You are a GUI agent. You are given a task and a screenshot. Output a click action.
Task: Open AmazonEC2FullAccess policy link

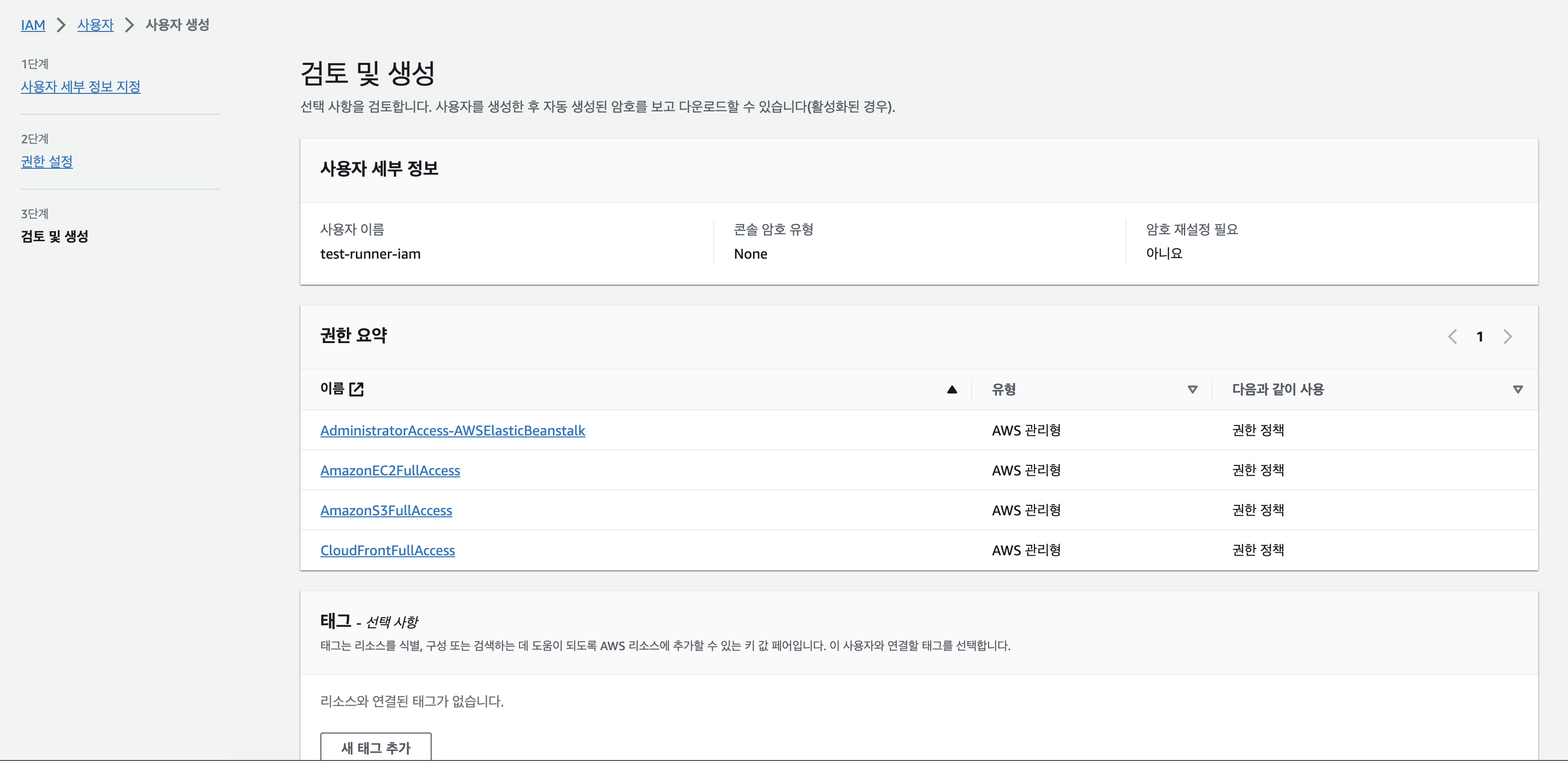coord(390,470)
